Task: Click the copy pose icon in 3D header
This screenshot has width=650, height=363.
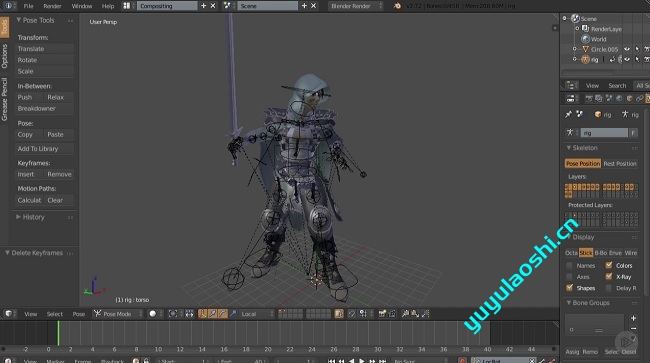Action: [405, 314]
